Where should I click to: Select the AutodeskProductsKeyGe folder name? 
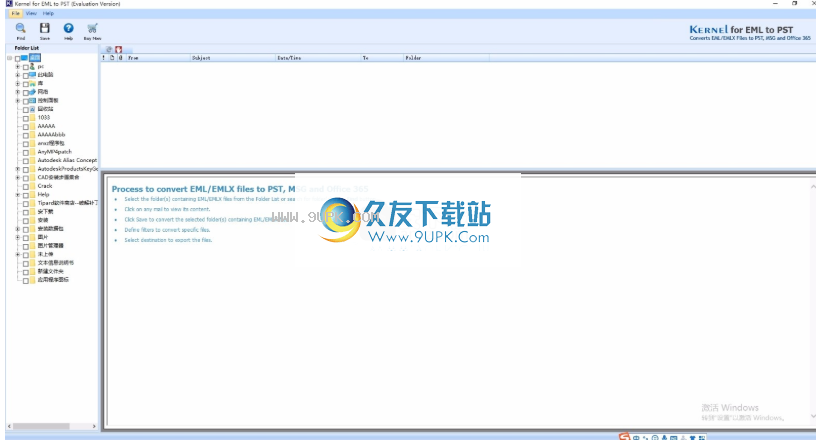(x=68, y=169)
